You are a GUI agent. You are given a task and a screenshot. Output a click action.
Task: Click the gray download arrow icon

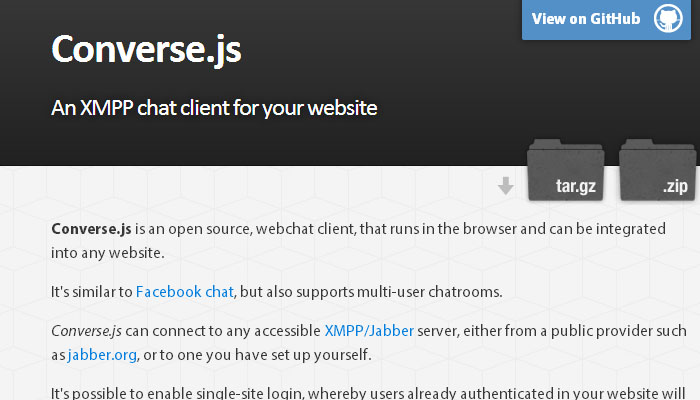coord(506,185)
